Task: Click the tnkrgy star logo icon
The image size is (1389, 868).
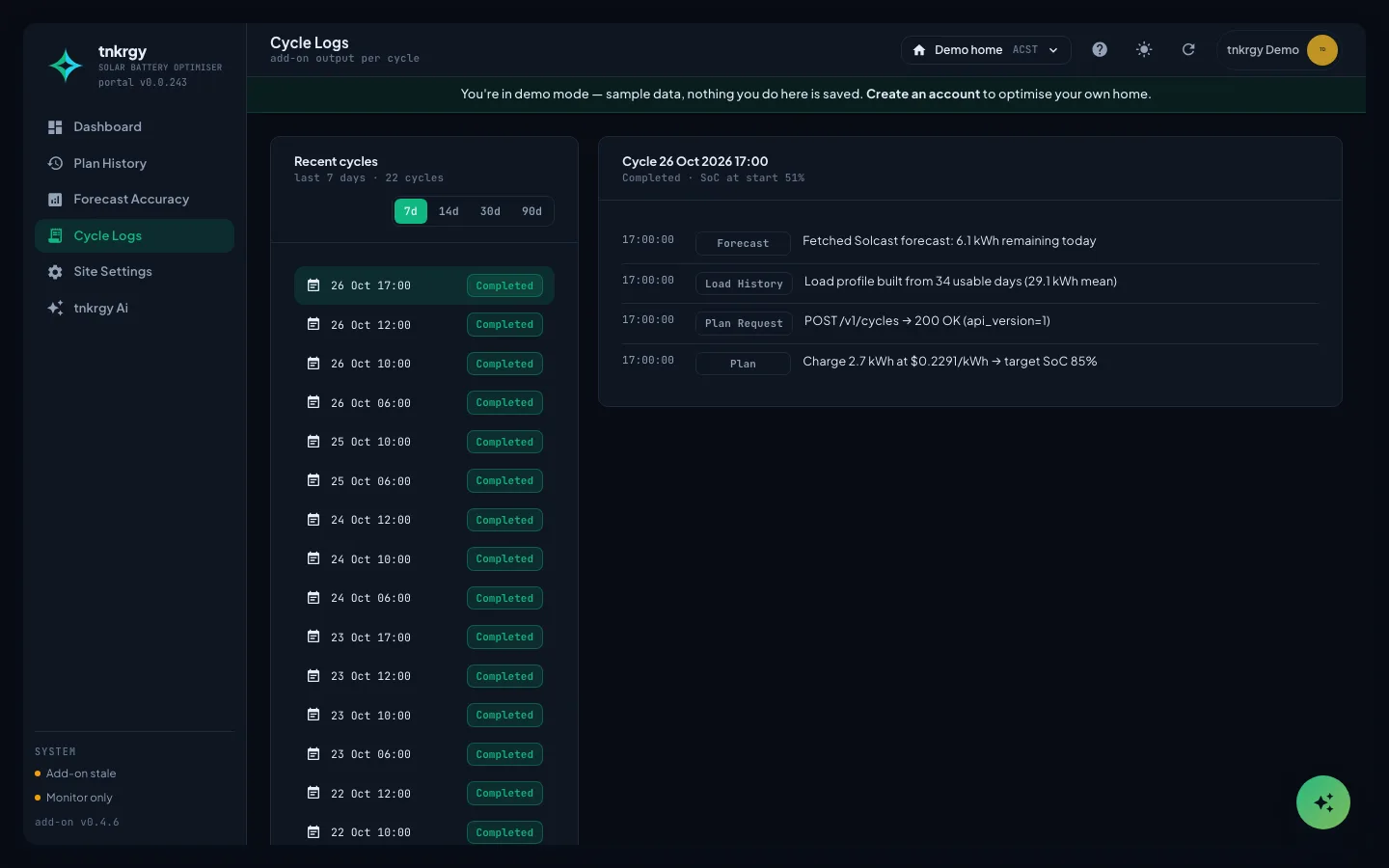Action: [66, 66]
